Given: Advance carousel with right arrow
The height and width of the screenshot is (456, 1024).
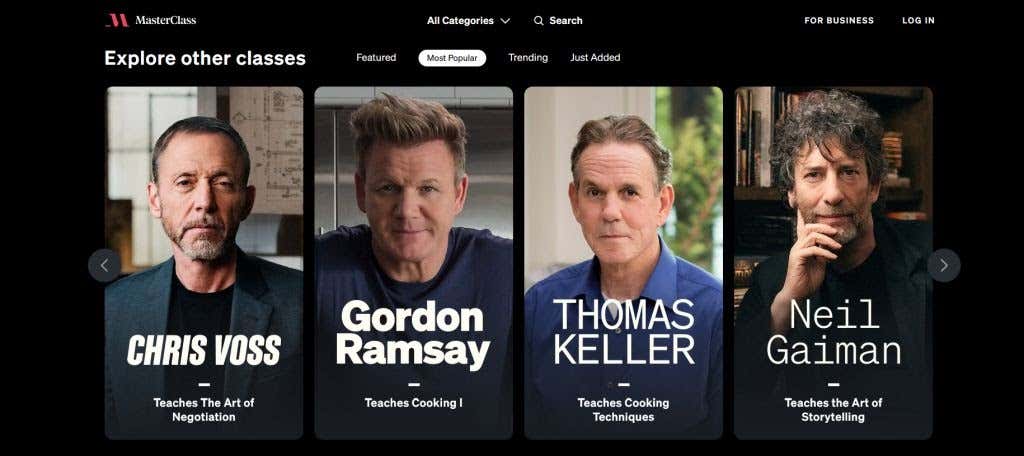Looking at the screenshot, I should point(944,265).
